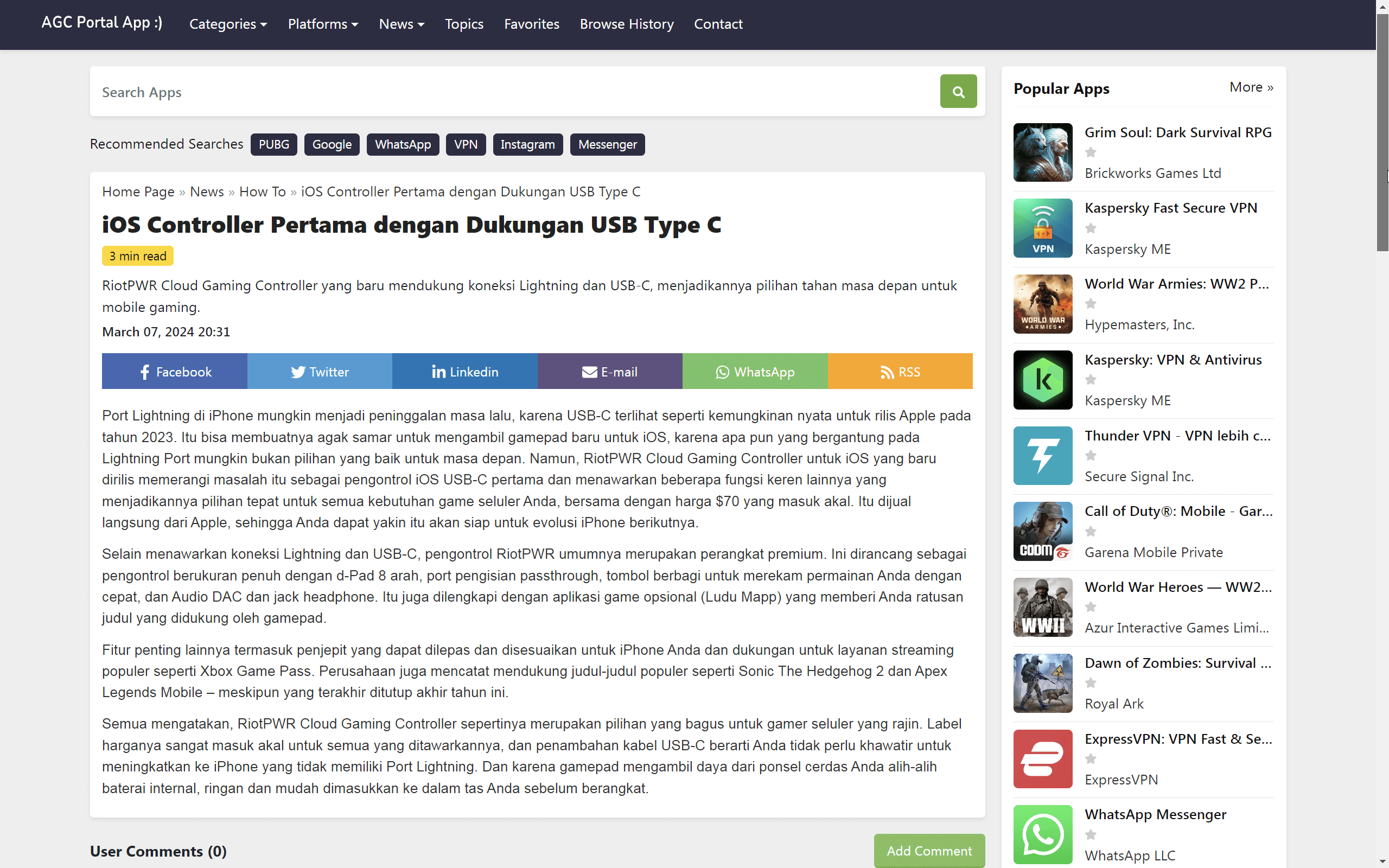Open ExpressVPN: VPN Fast title link
The image size is (1389, 868).
coord(1178,739)
